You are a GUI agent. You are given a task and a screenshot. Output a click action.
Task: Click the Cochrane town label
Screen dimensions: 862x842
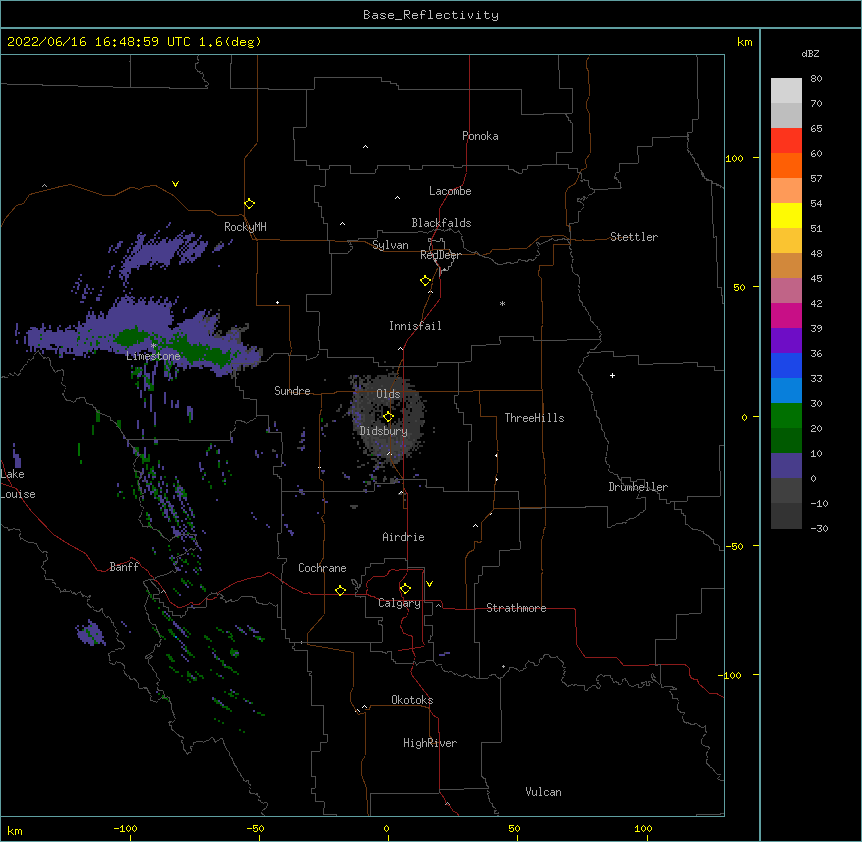tap(322, 568)
